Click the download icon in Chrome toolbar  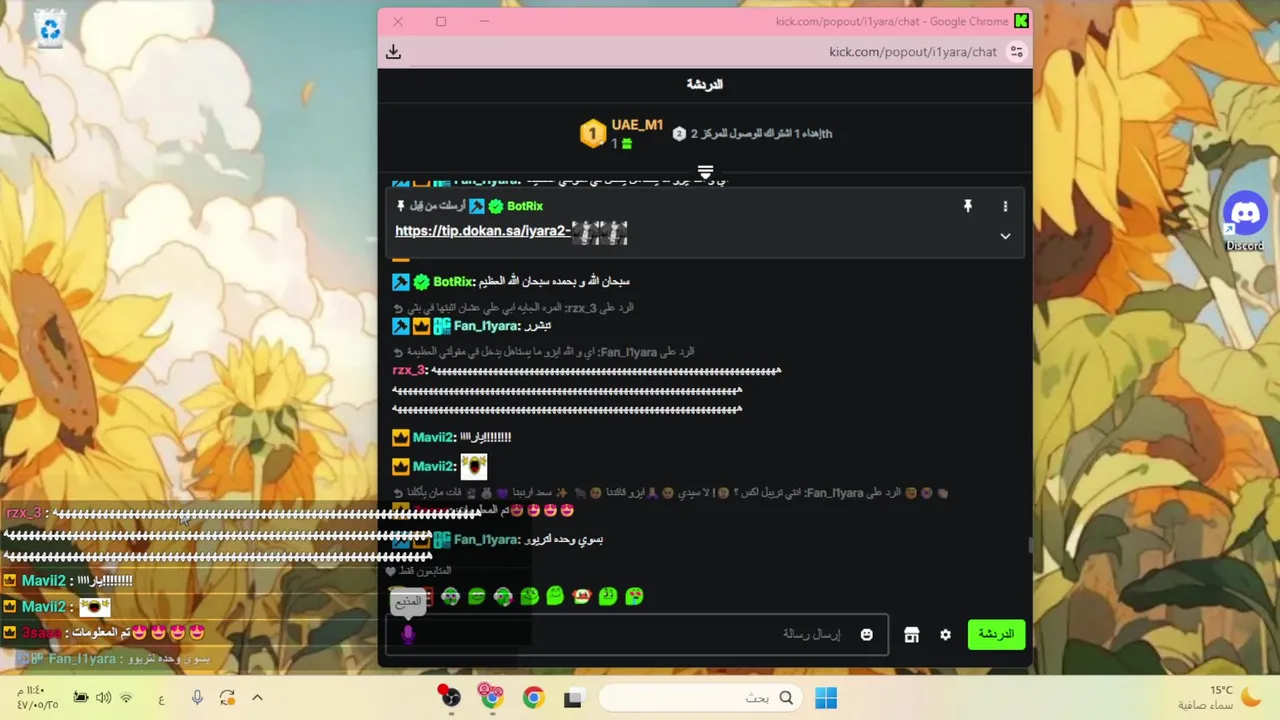coord(393,52)
